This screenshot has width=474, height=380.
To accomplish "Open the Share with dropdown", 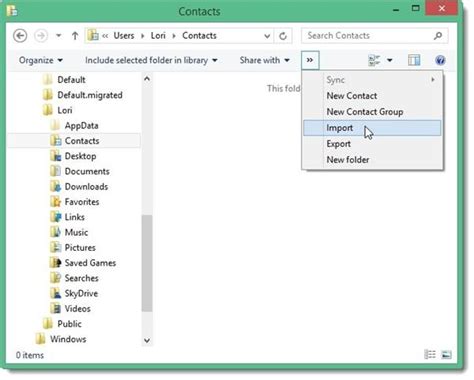I will (264, 60).
